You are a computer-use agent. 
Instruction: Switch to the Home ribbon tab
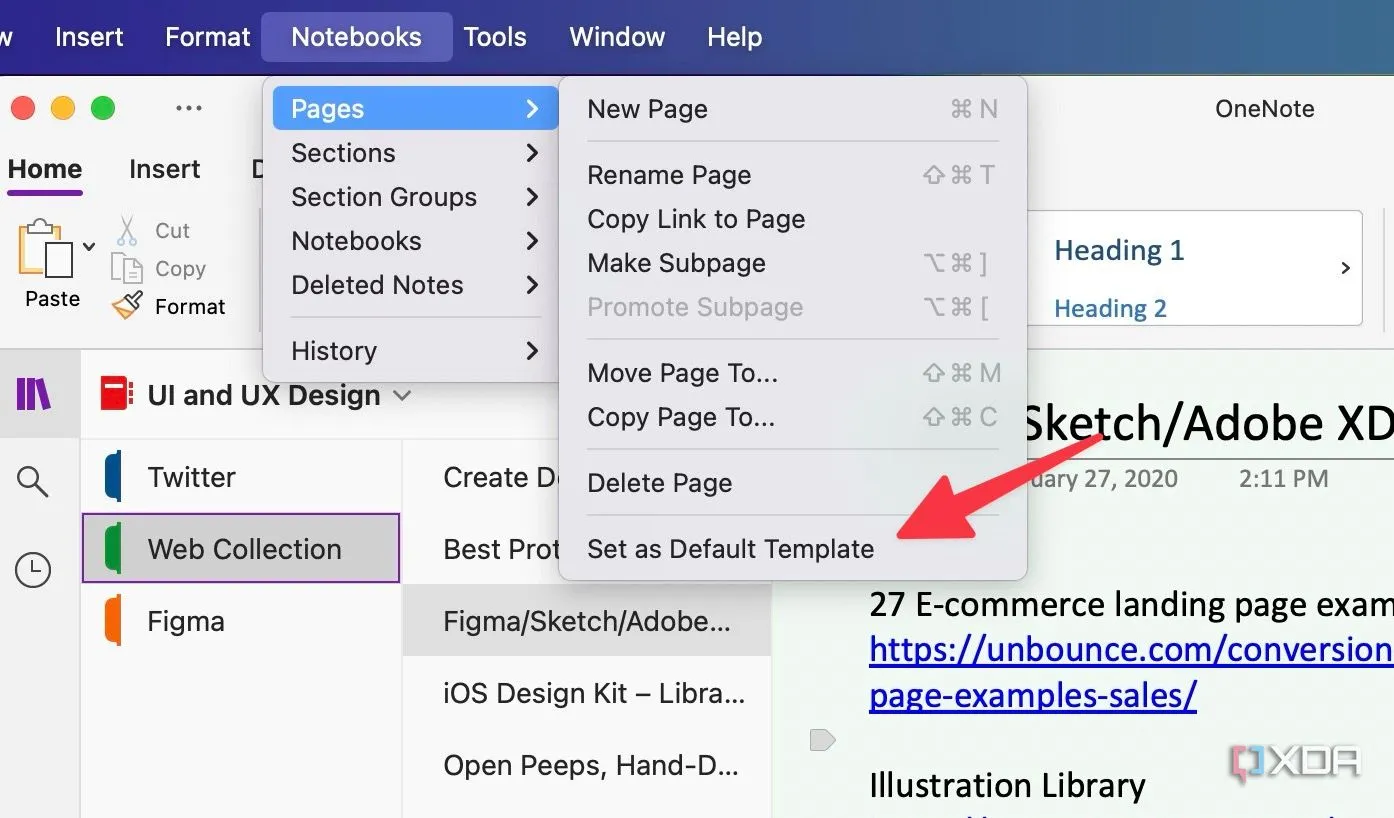coord(45,169)
